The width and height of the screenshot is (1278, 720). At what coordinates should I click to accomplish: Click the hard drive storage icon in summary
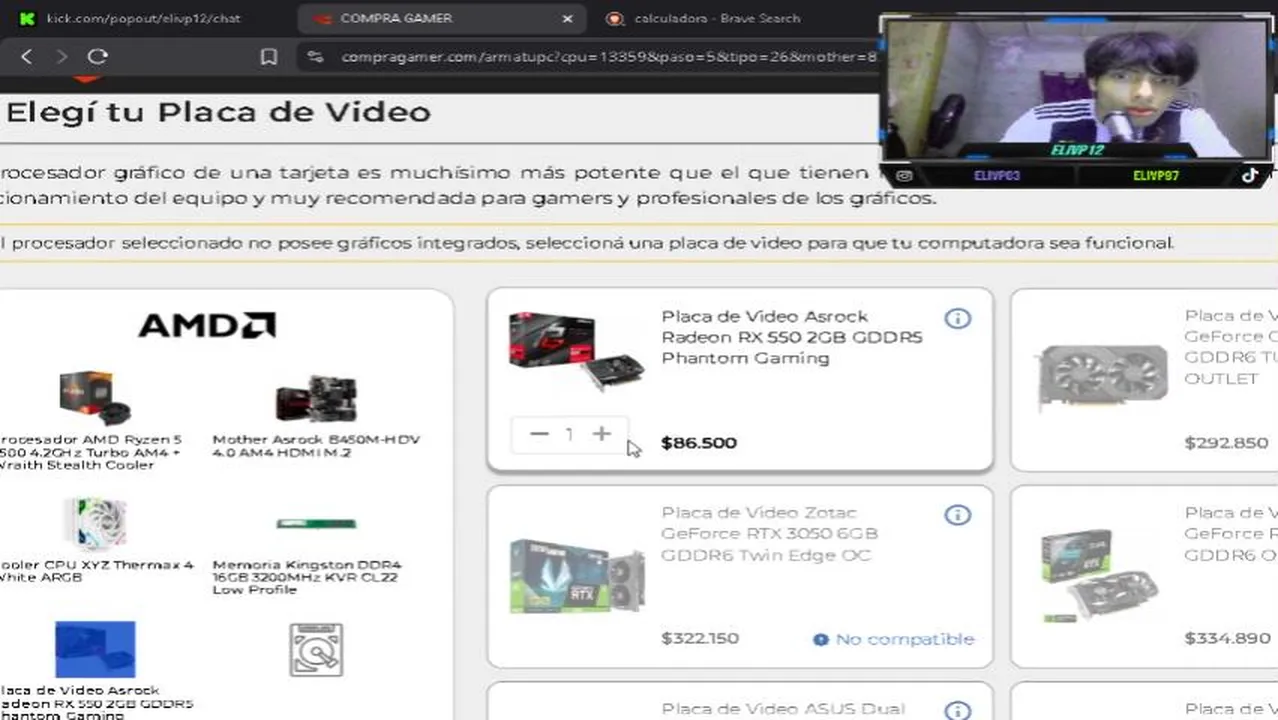point(316,649)
